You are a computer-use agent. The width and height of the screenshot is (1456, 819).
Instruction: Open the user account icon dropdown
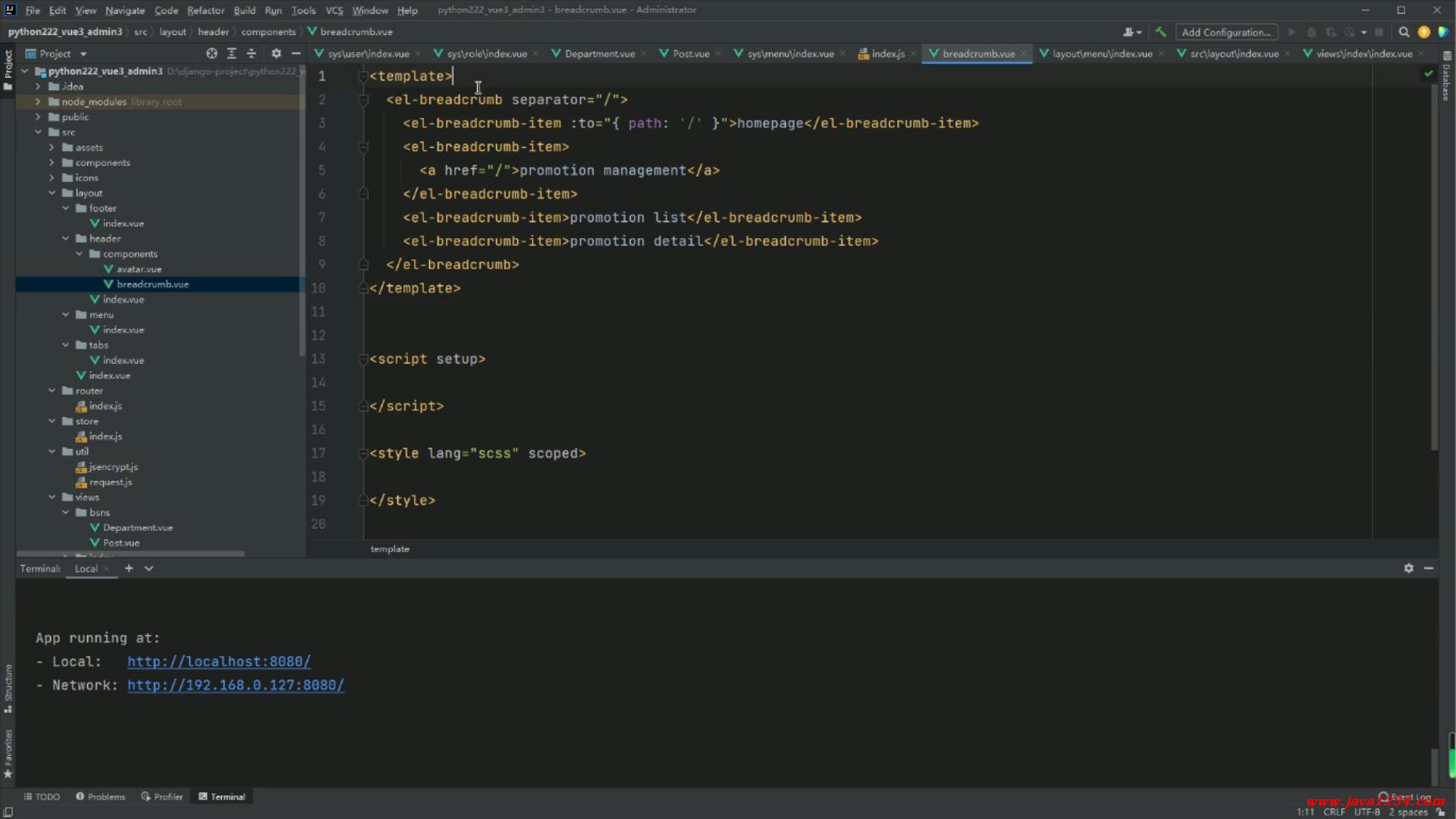[x=1132, y=32]
